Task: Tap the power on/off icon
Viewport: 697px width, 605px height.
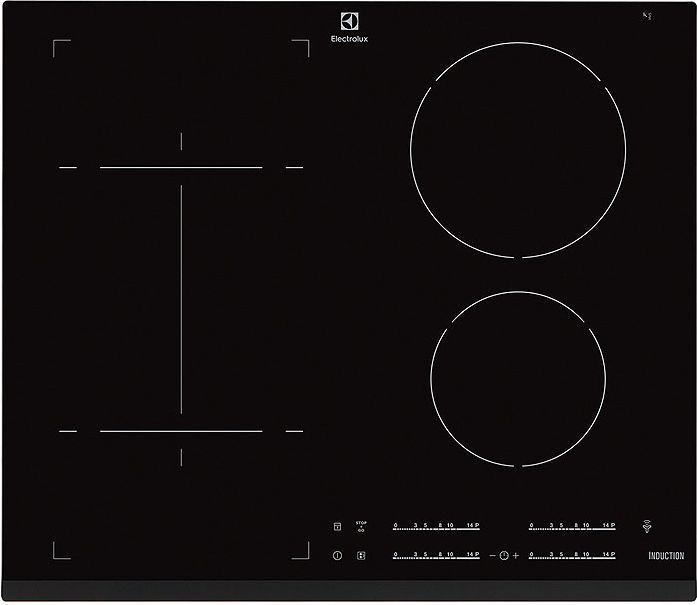Action: [337, 555]
